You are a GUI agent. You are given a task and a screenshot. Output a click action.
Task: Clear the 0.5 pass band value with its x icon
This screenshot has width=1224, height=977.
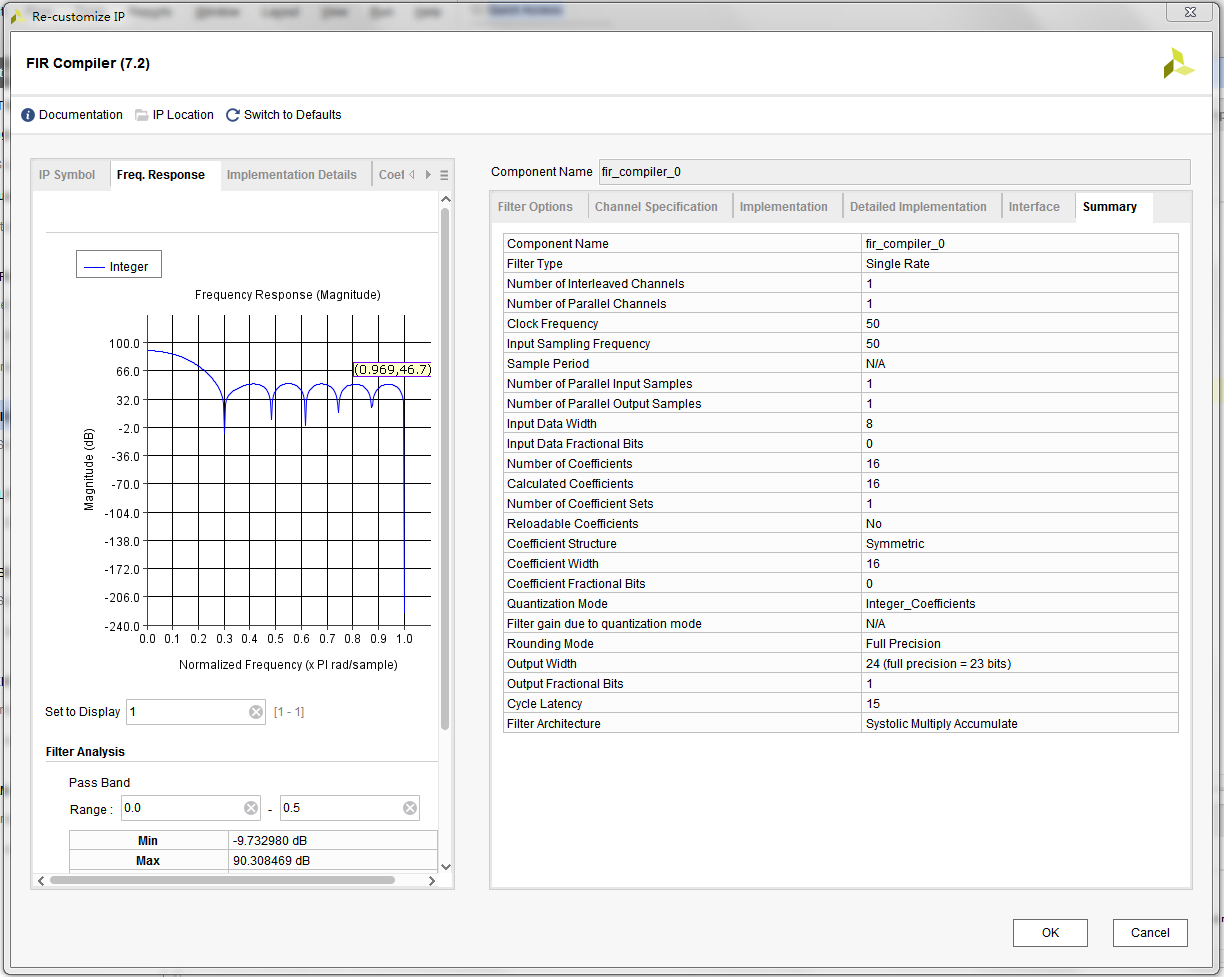(408, 807)
